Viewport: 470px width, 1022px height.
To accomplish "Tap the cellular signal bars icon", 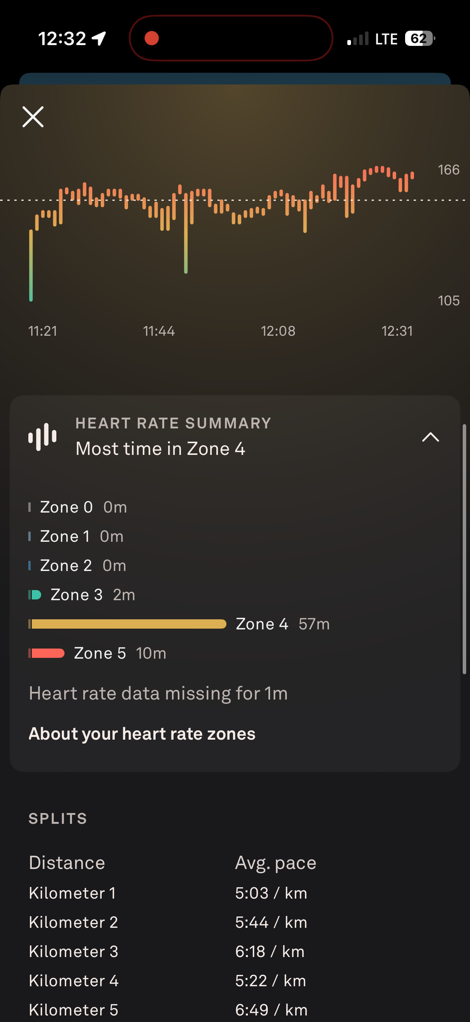I will (358, 39).
